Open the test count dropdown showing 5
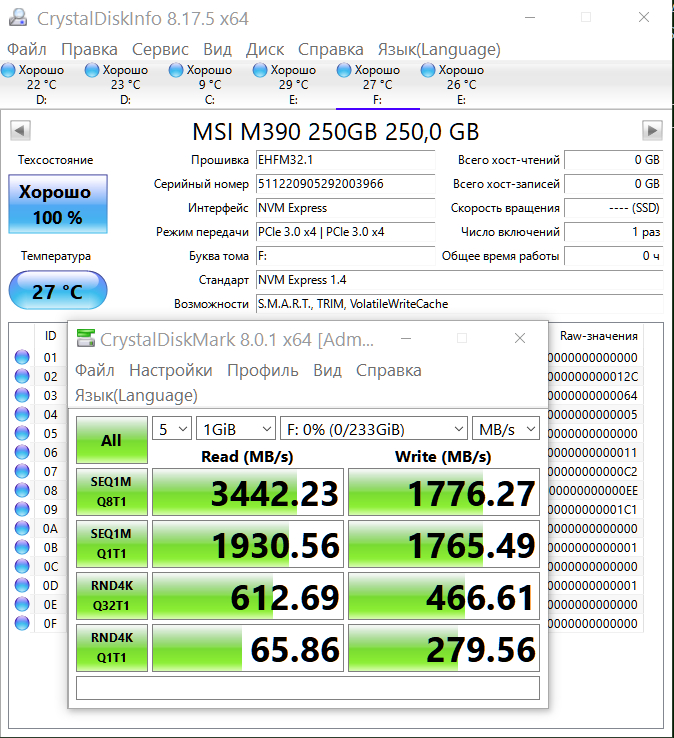The width and height of the screenshot is (674, 738). coord(172,429)
